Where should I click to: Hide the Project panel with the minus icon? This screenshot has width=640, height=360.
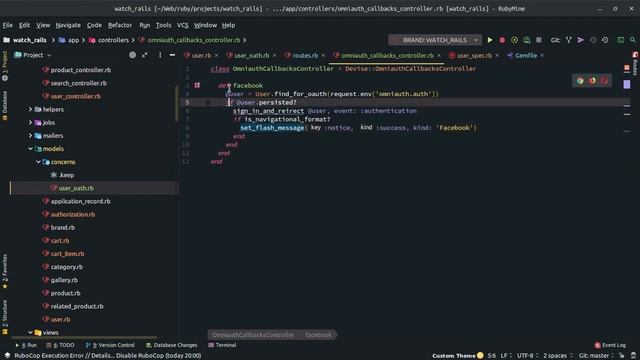[172, 55]
